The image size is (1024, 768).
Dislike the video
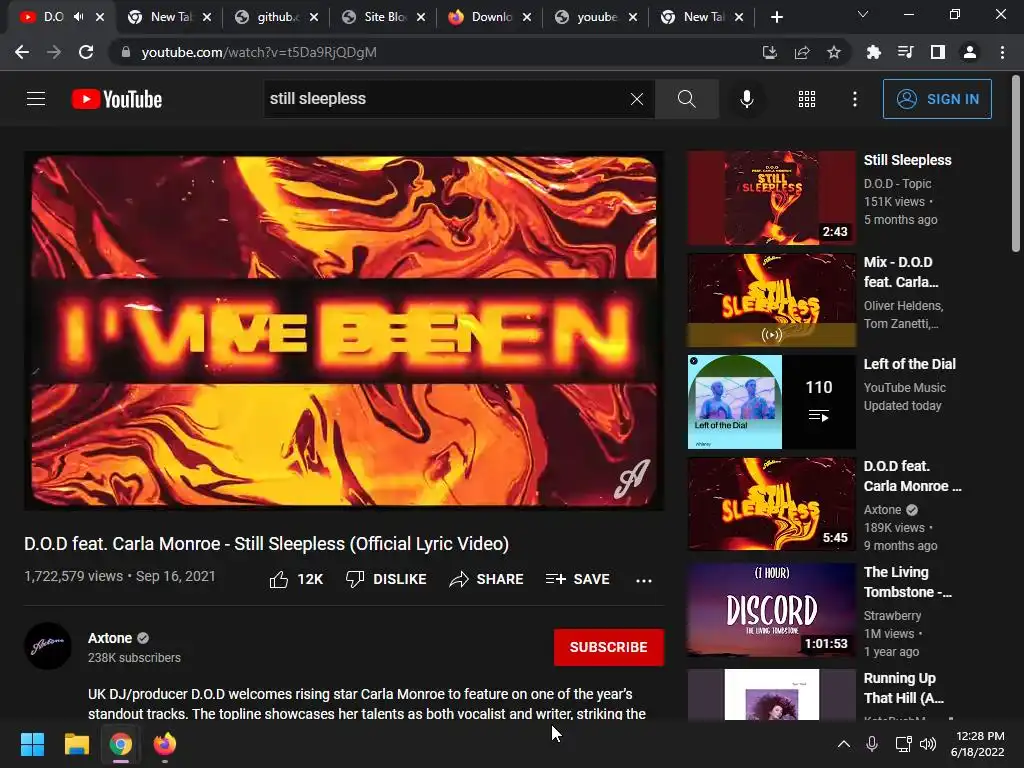pyautogui.click(x=386, y=579)
